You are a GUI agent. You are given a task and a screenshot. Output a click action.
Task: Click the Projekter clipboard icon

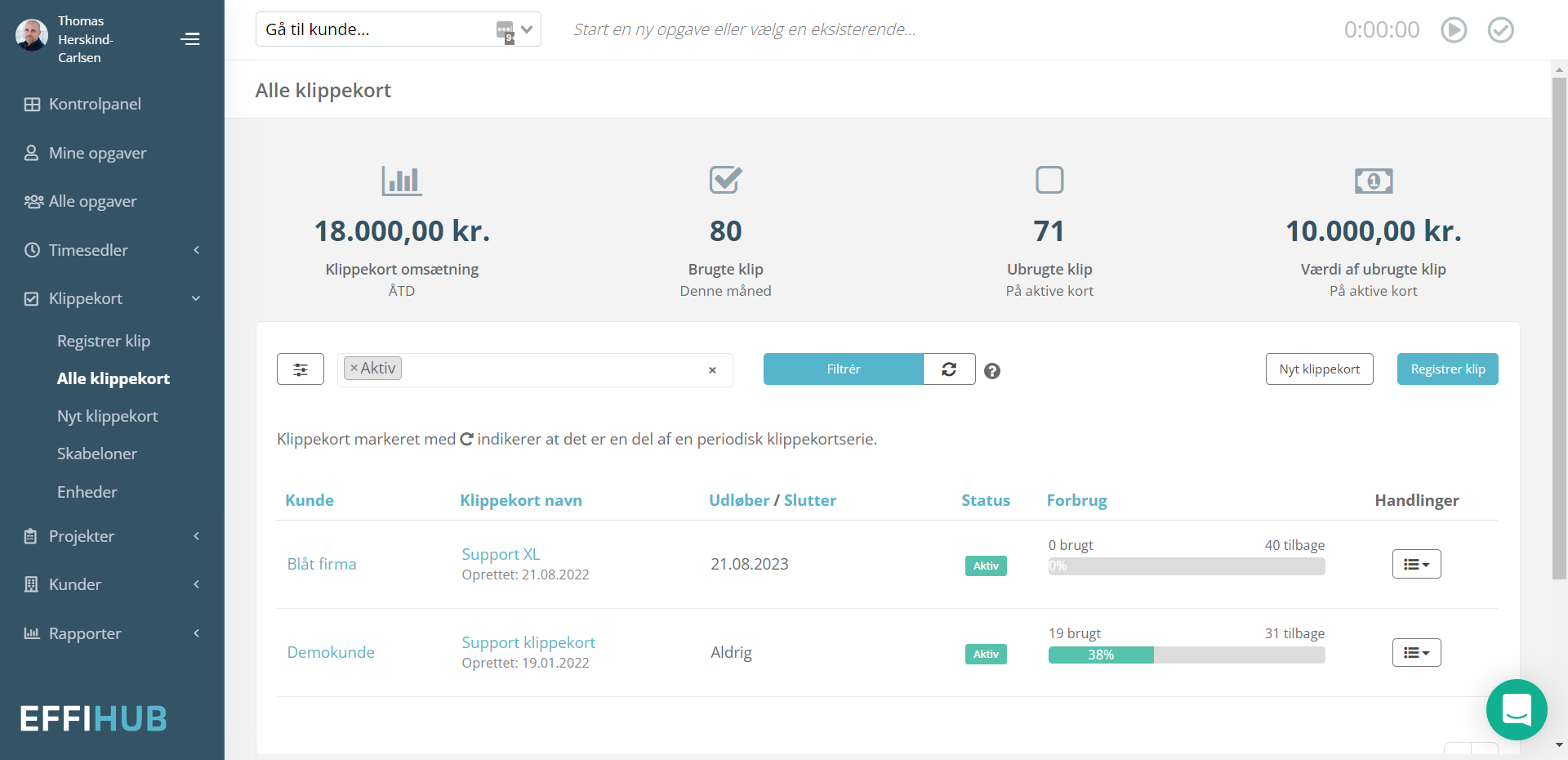pos(31,536)
